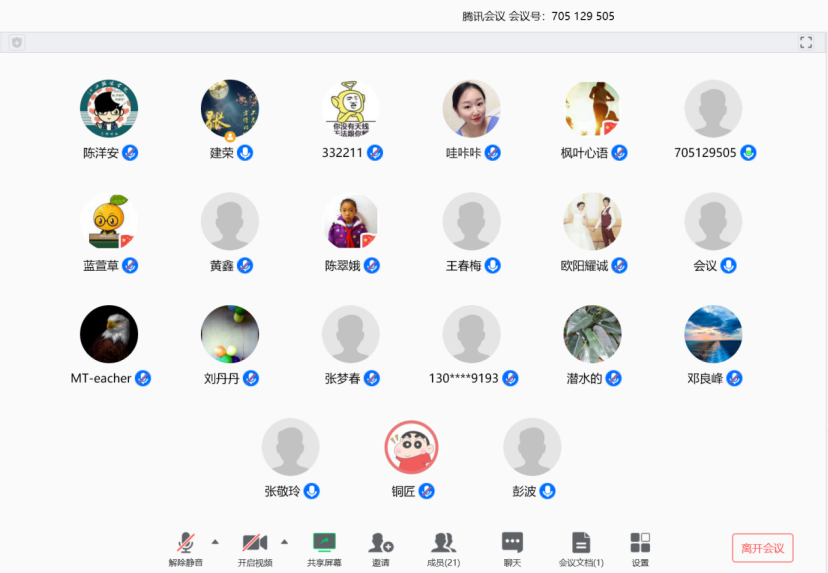The image size is (828, 573).
Task: Unmute microphone with 解除静音 button
Action: [x=185, y=544]
